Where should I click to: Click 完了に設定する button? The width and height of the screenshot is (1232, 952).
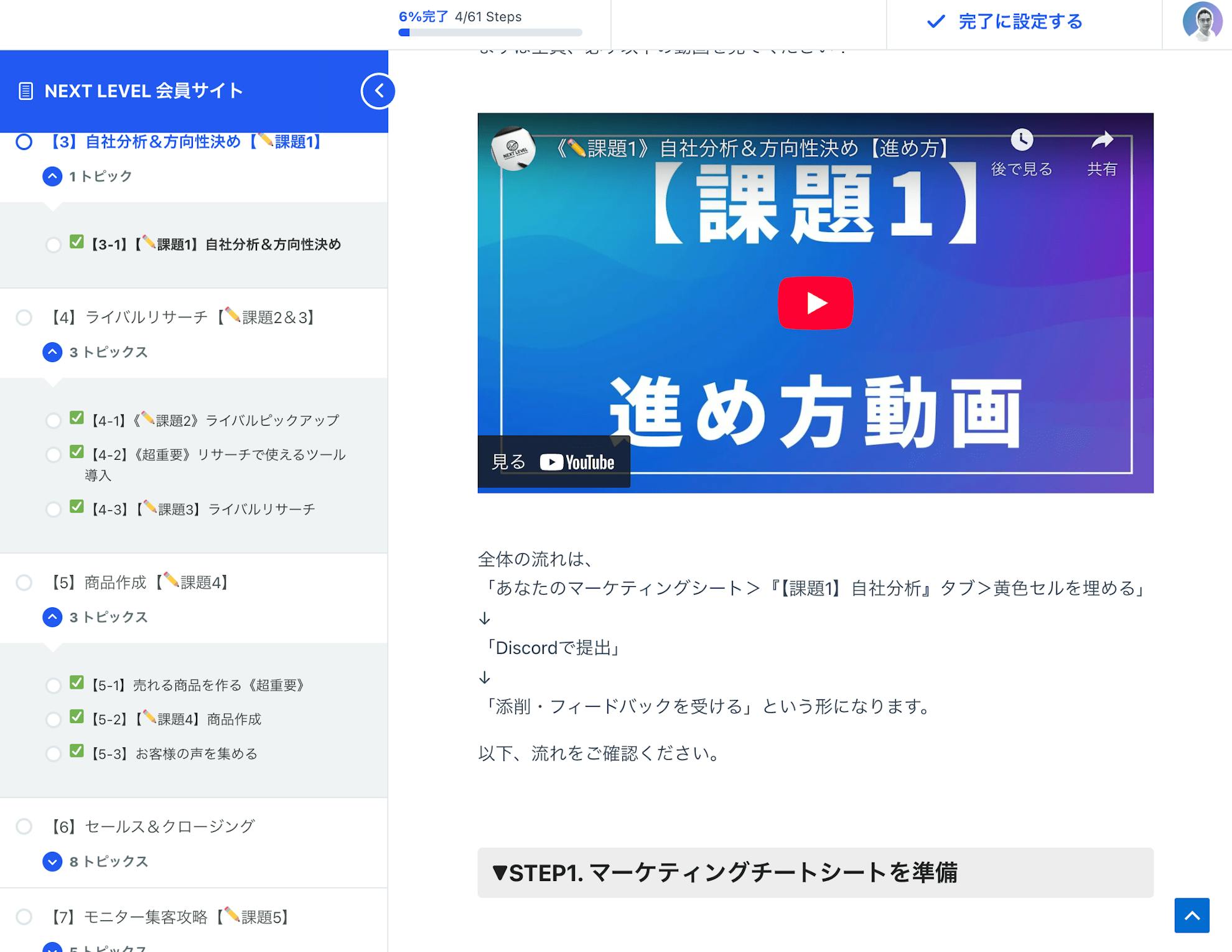pos(1006,22)
